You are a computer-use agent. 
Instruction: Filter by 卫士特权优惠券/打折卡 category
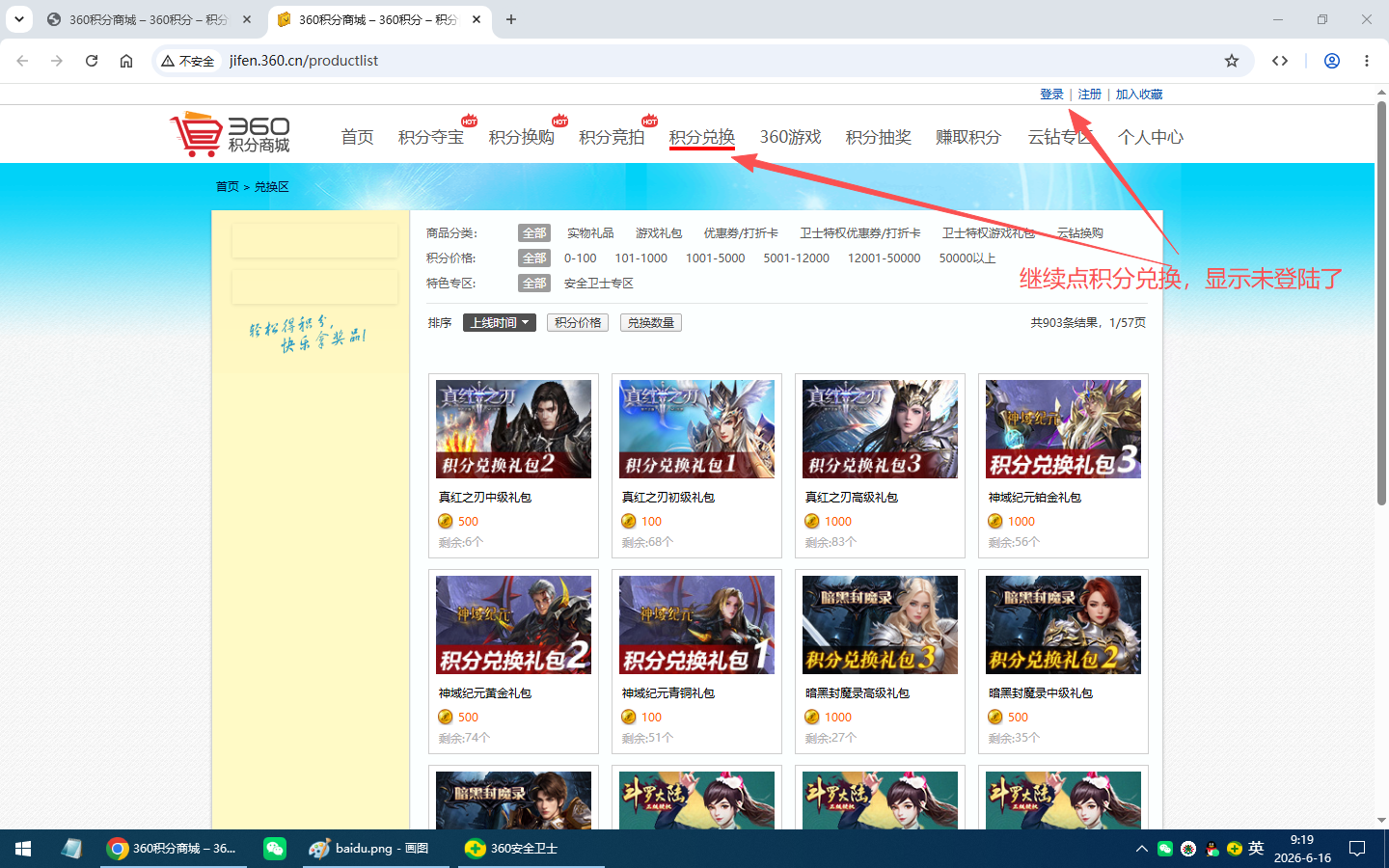point(860,233)
